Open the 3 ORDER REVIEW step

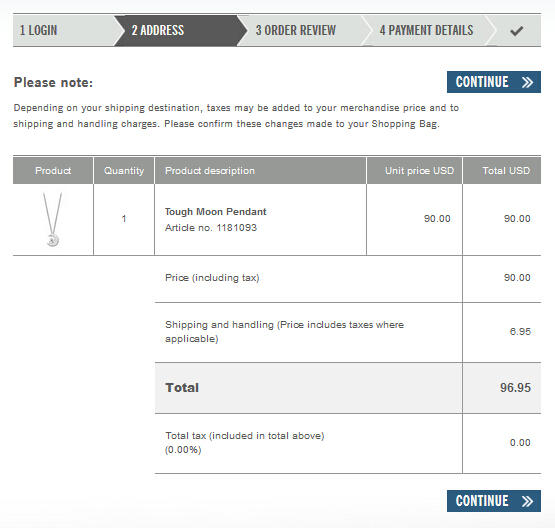[296, 30]
